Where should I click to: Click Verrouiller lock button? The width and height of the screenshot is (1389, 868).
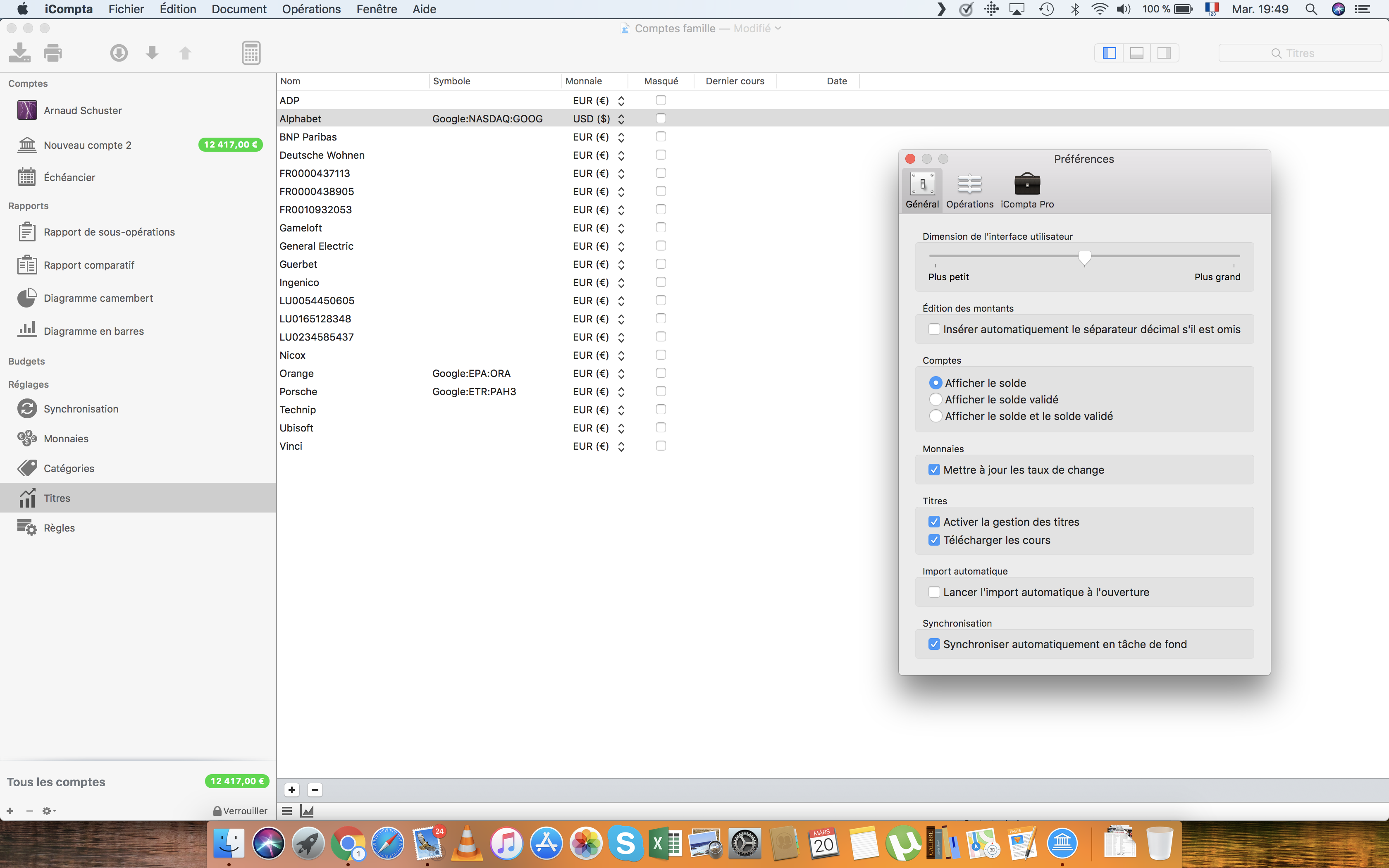pos(240,811)
